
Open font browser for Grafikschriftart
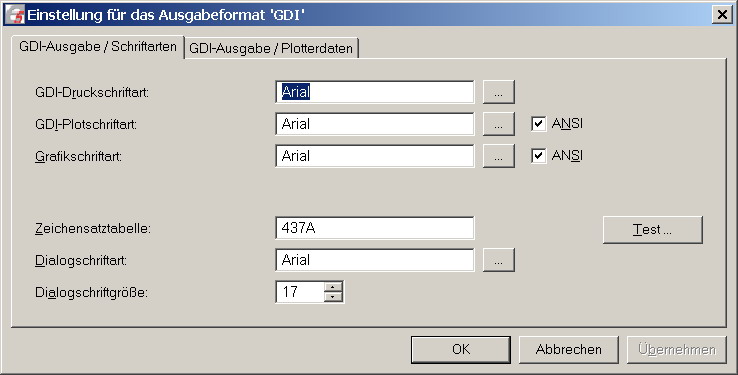[498, 156]
